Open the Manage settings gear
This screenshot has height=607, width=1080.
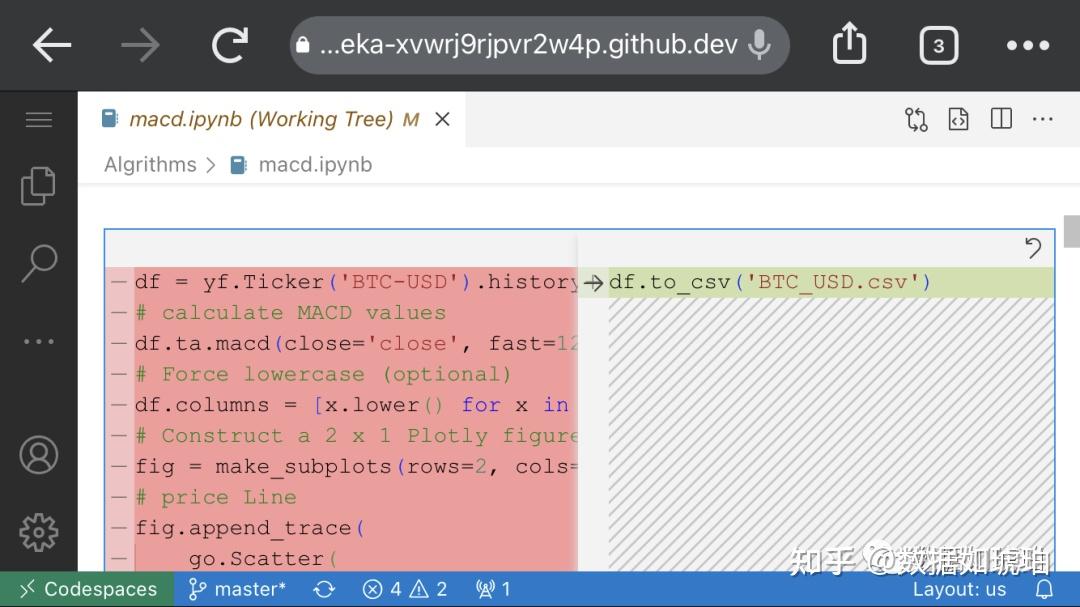[39, 532]
